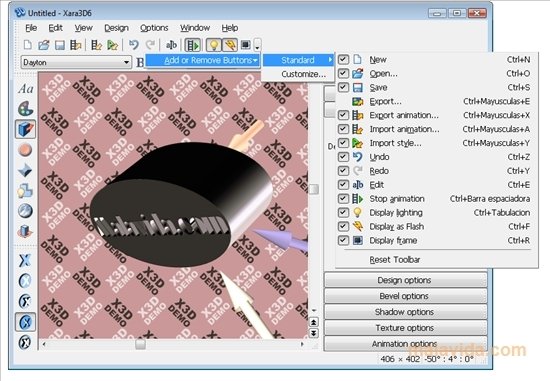The height and width of the screenshot is (381, 550).
Task: Expand the Animation options panel button
Action: tap(405, 343)
